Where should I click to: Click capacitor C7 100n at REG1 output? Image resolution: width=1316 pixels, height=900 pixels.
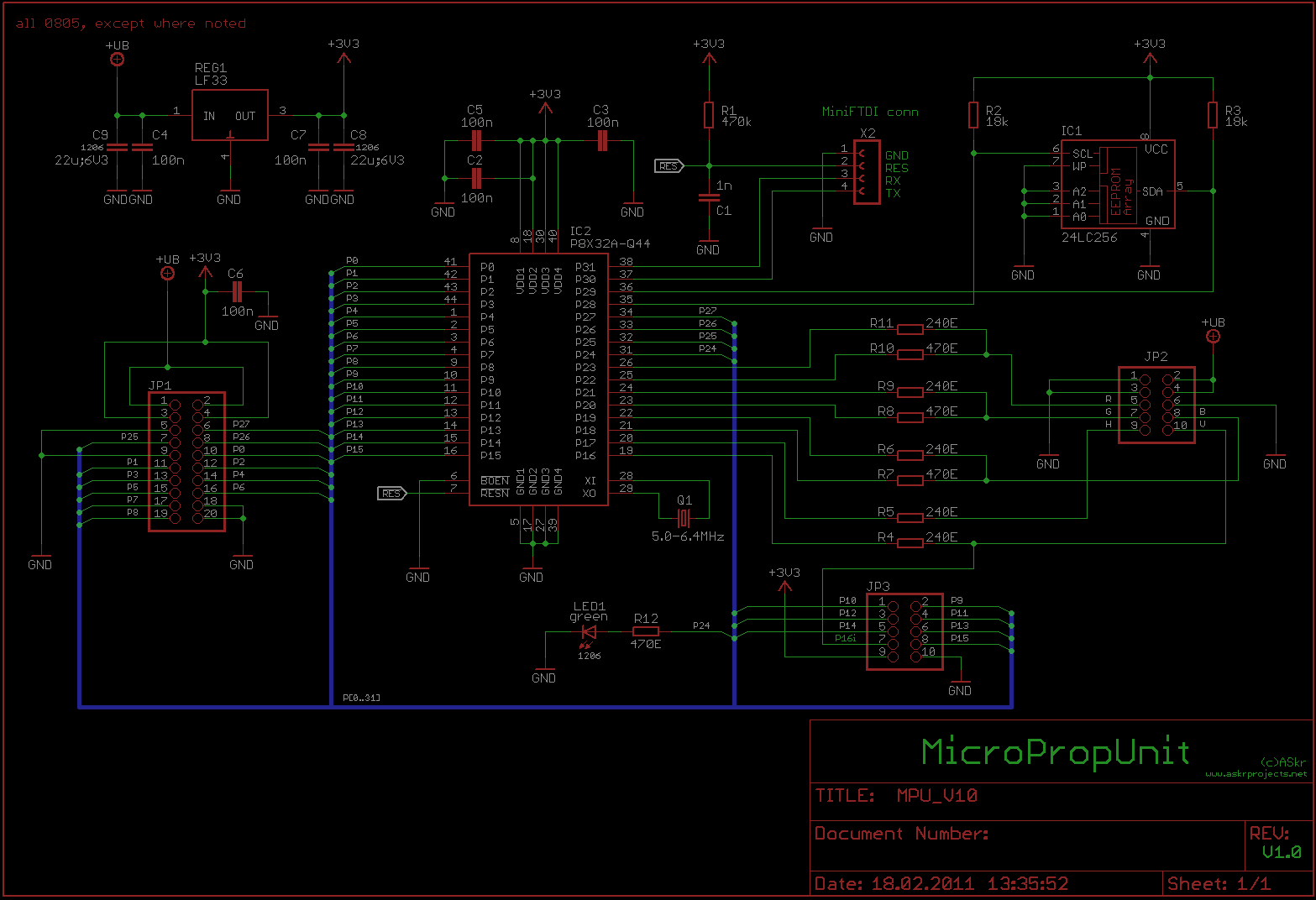pos(318,147)
